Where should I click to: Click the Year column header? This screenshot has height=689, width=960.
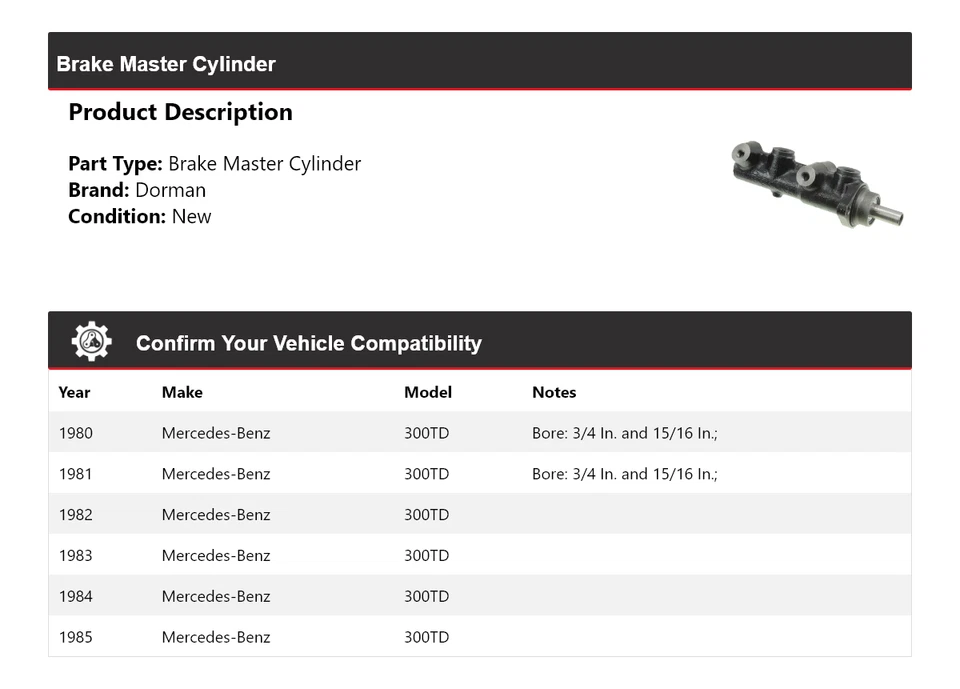click(x=74, y=392)
